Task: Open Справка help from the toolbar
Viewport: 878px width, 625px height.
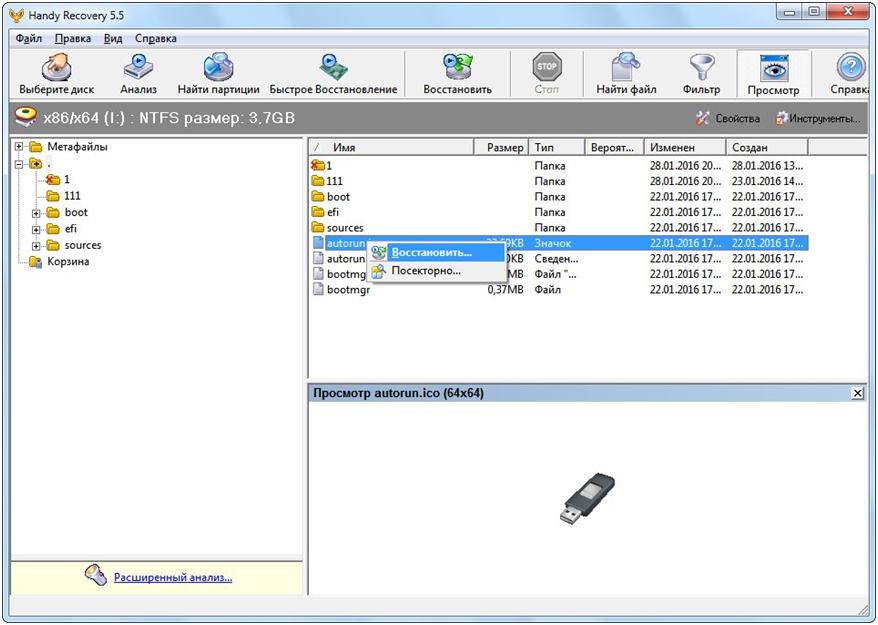Action: click(x=849, y=74)
